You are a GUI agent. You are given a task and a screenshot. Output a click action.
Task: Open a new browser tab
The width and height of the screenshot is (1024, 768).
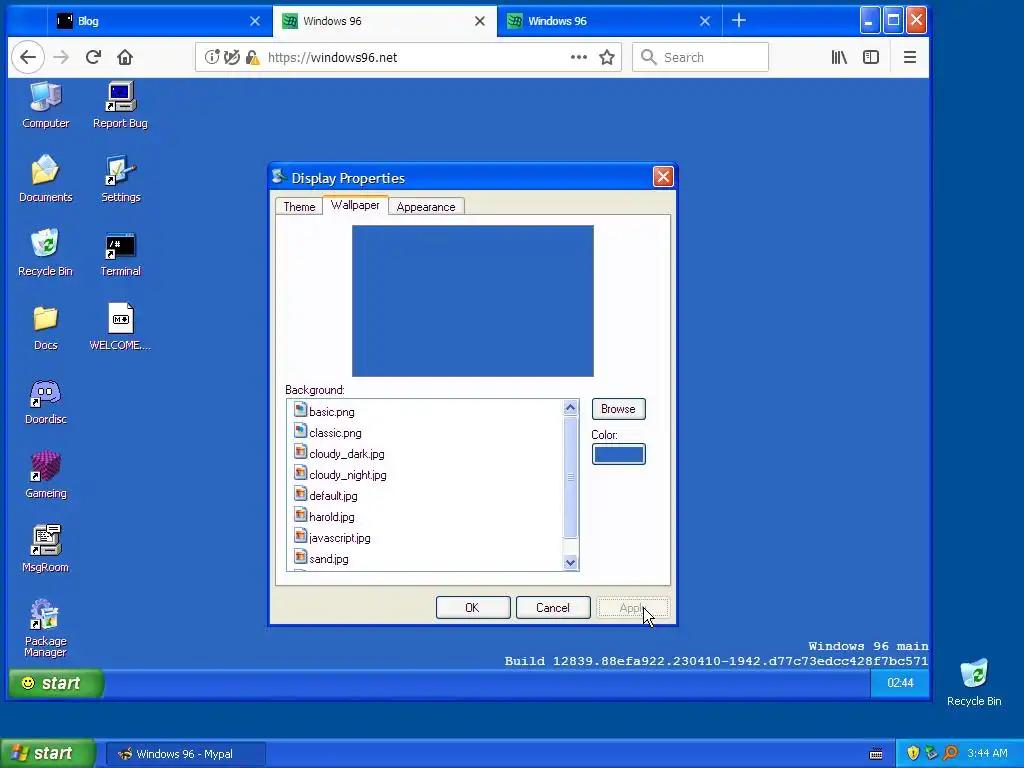click(739, 21)
